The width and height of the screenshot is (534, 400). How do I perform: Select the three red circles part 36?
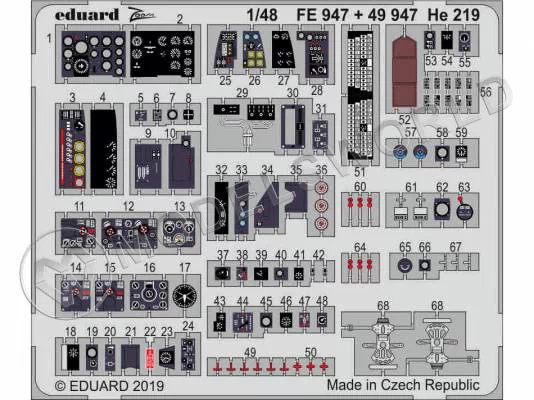[320, 205]
